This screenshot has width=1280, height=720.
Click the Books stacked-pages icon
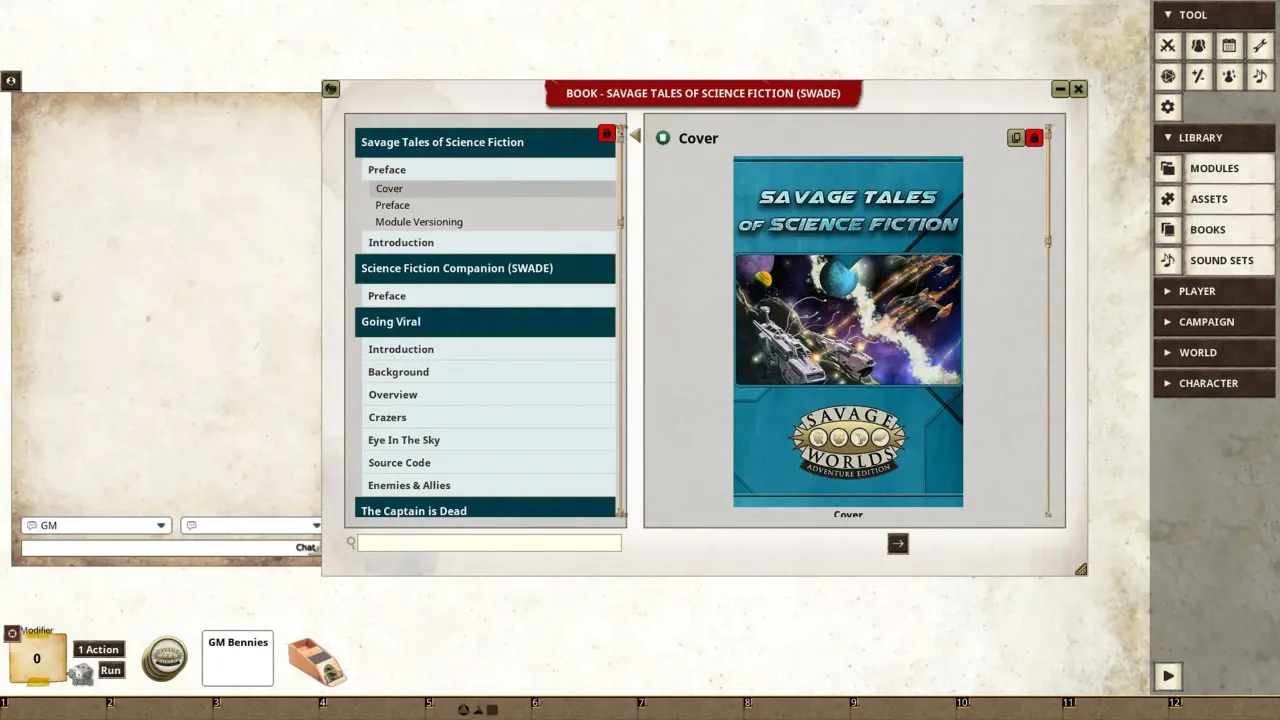[1167, 230]
